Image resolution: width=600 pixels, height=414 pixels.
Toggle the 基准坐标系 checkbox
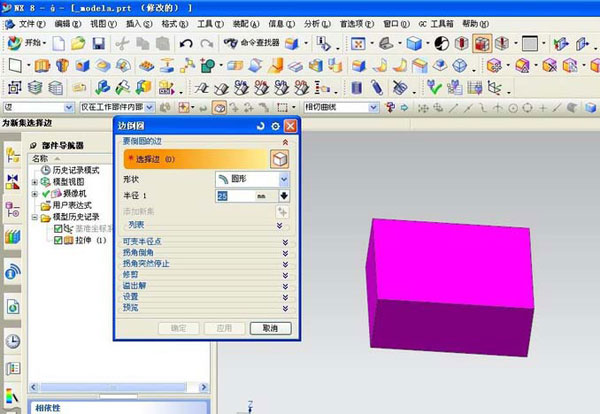point(58,228)
